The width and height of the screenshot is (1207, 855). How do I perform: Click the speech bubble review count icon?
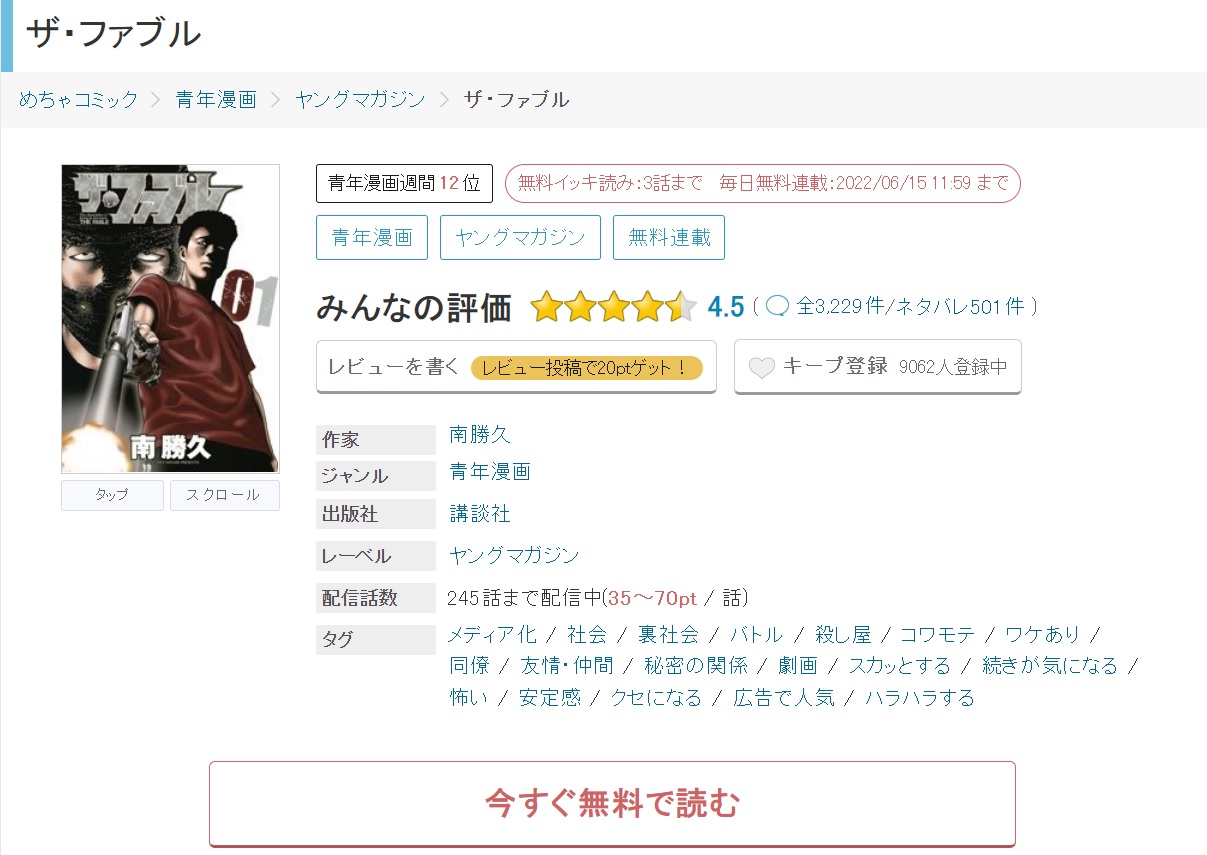(x=778, y=307)
